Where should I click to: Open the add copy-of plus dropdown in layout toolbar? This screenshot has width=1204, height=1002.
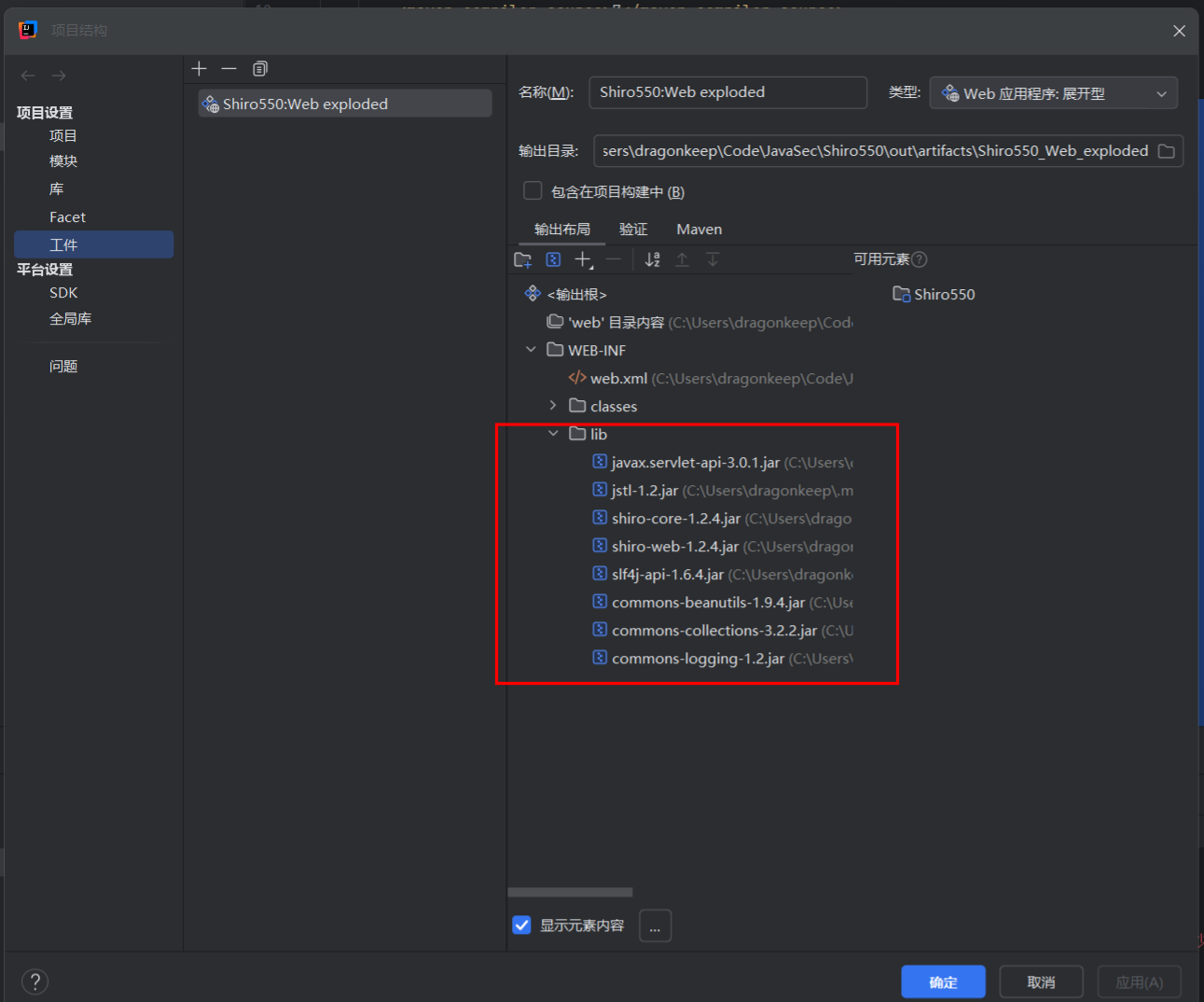pos(584,260)
